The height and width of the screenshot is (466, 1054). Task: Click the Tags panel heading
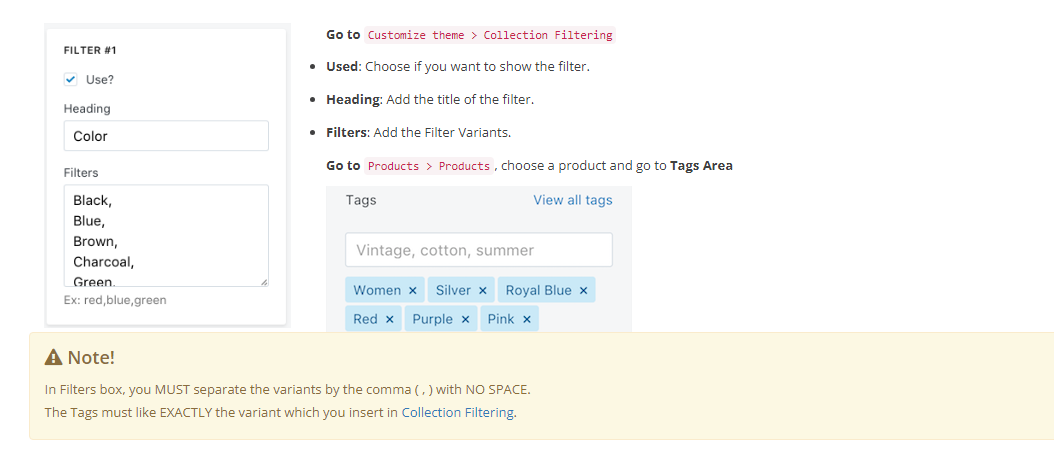(x=361, y=200)
